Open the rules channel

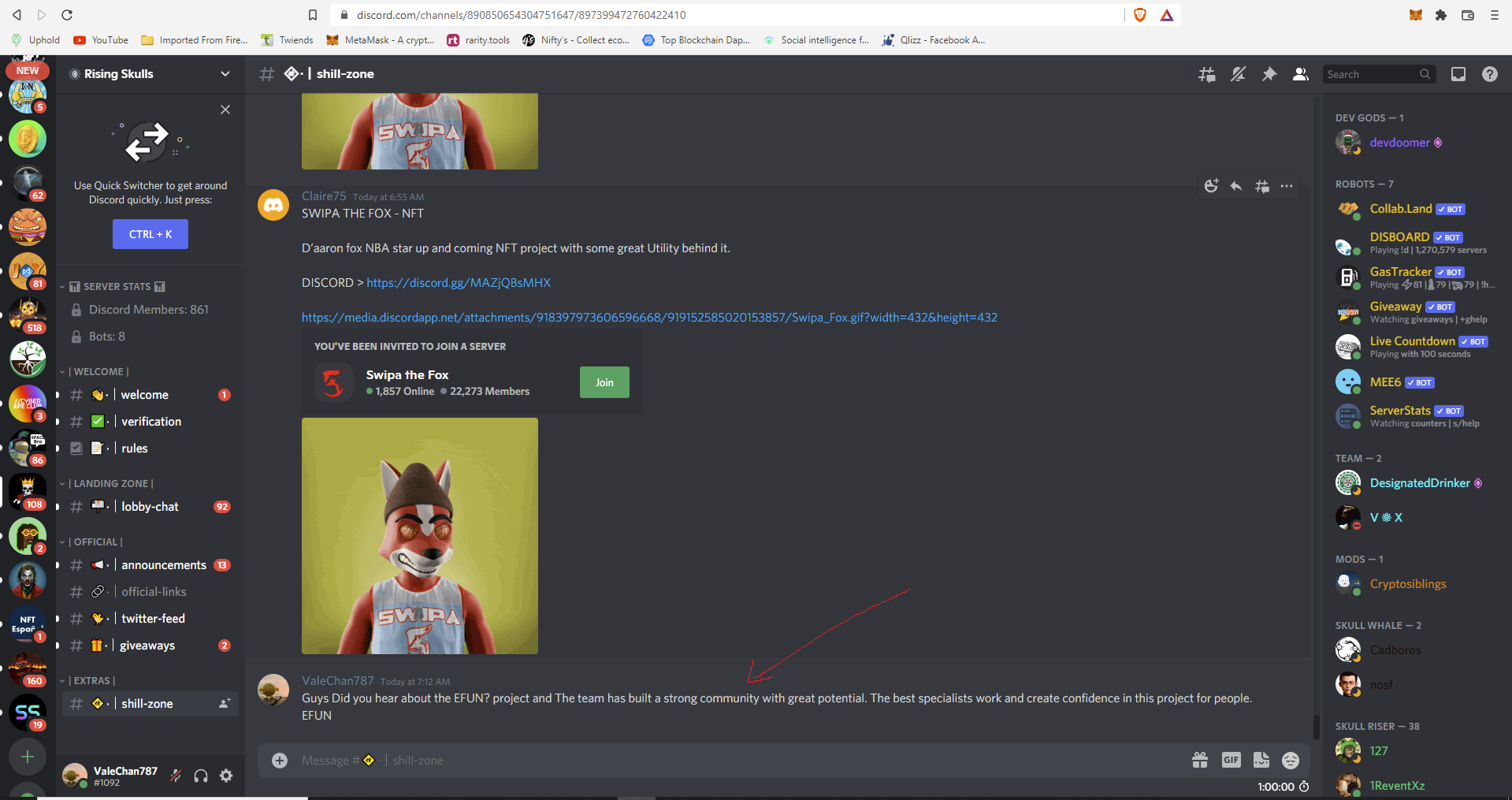(150, 448)
